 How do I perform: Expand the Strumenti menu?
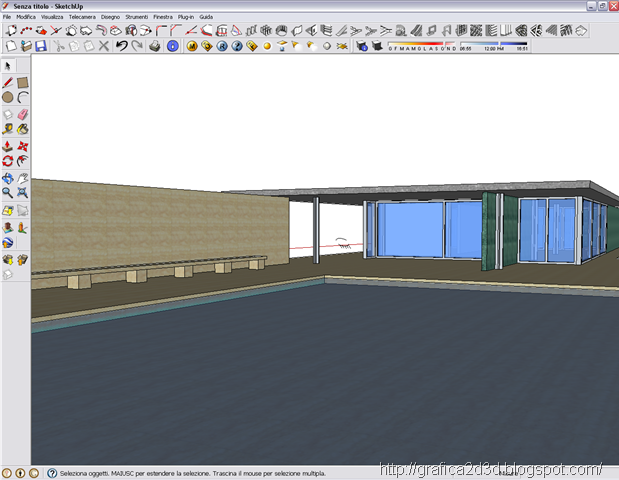coord(137,17)
